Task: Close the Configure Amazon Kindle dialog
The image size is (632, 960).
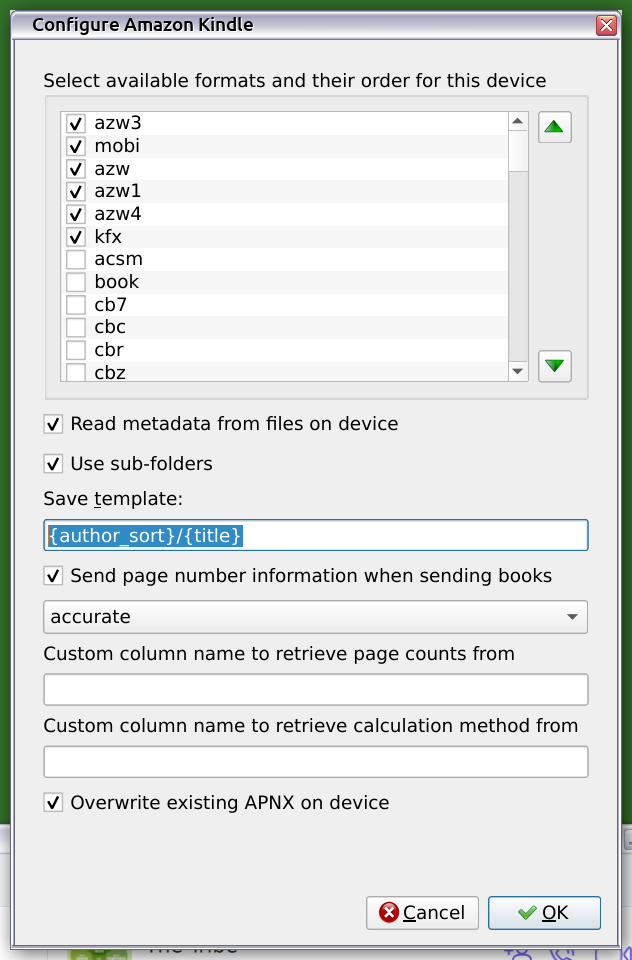Action: point(605,25)
